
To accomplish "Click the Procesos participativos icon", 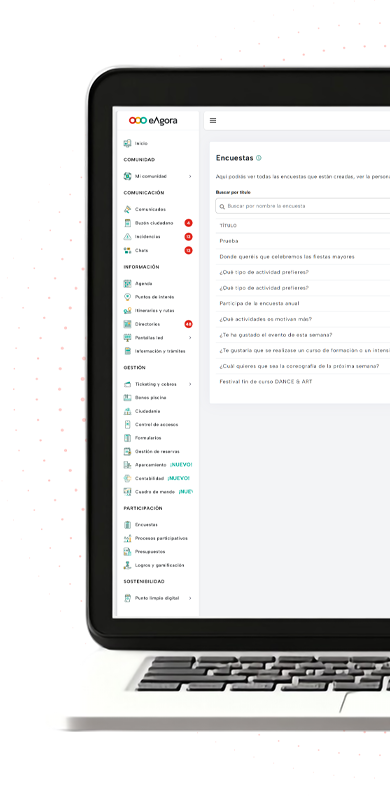I will click(x=128, y=538).
